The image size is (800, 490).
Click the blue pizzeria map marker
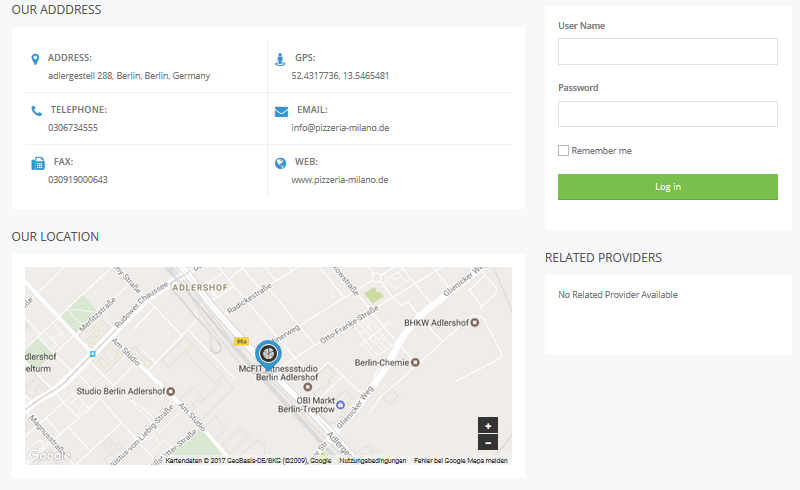pyautogui.click(x=268, y=353)
